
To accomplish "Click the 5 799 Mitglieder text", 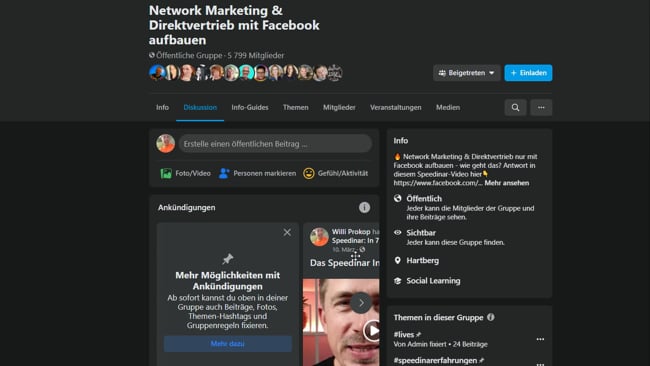I will (256, 56).
